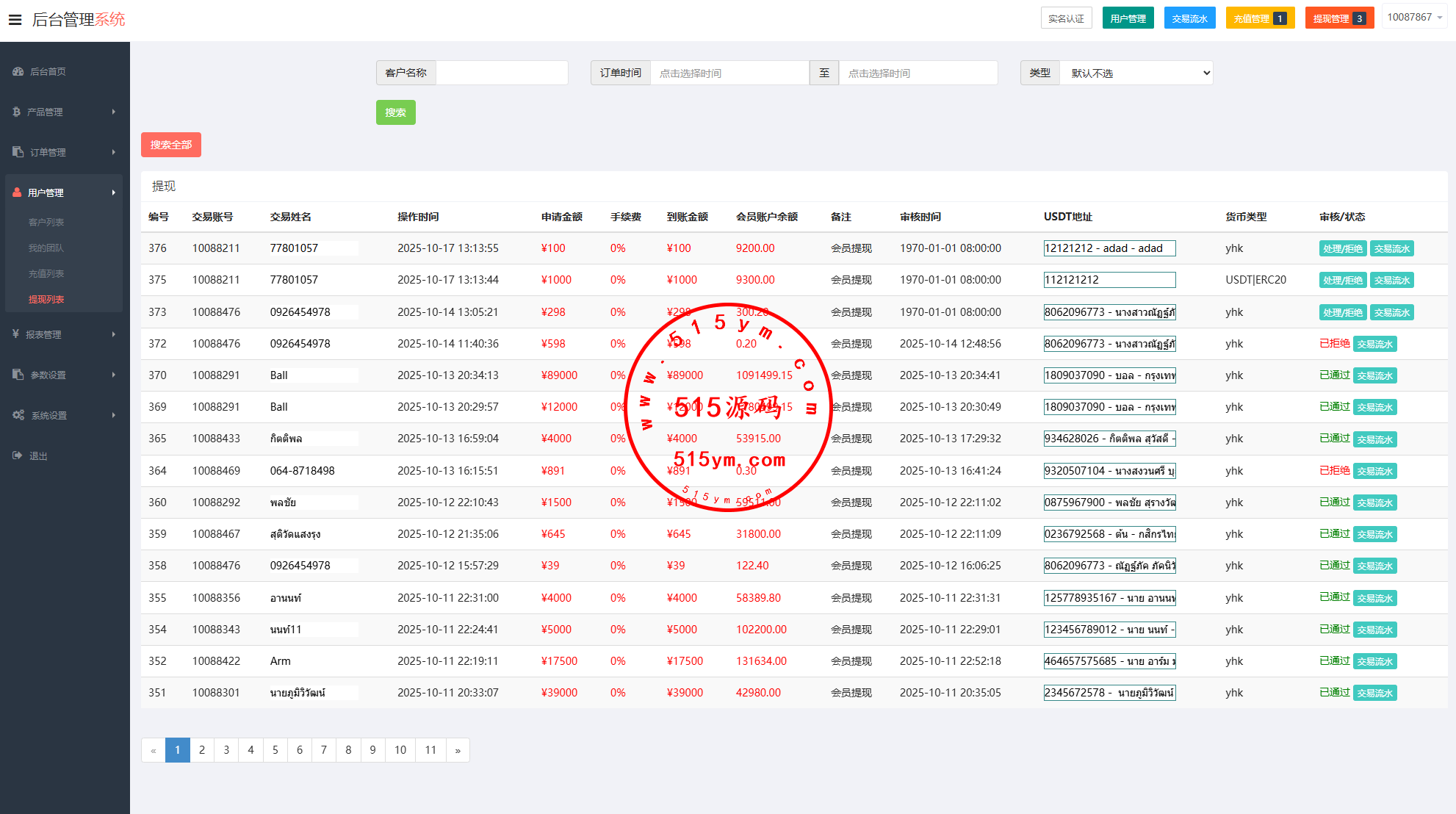Open the 充值列表 submenu item
Screen dimensions: 1456x814
(x=46, y=273)
